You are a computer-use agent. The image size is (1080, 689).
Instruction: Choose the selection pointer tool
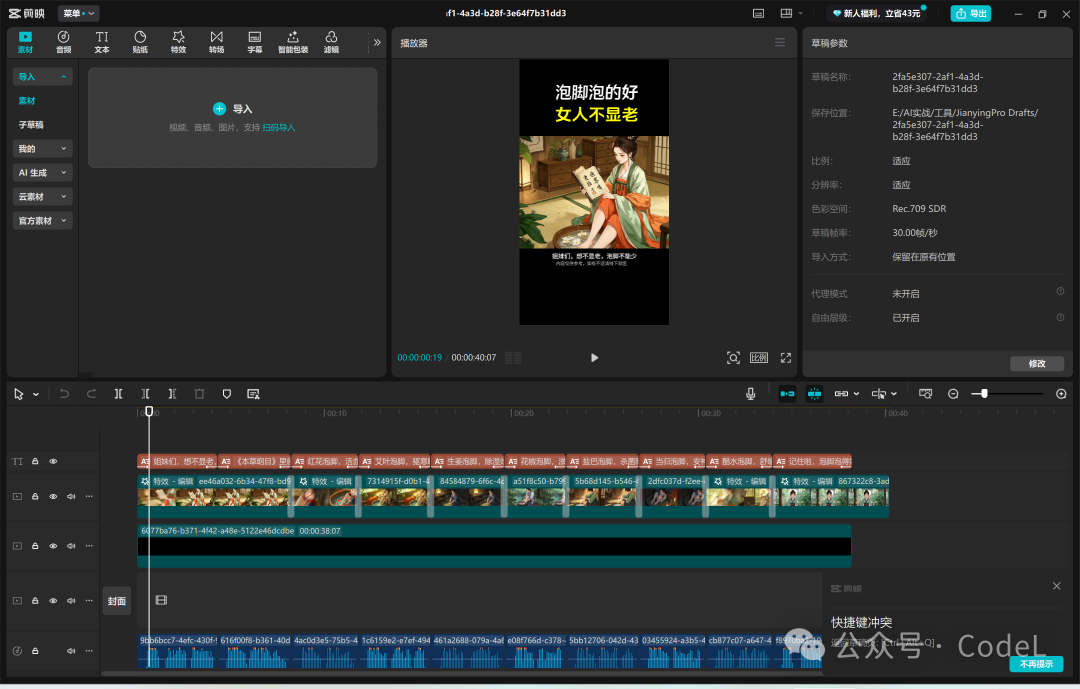tap(19, 394)
